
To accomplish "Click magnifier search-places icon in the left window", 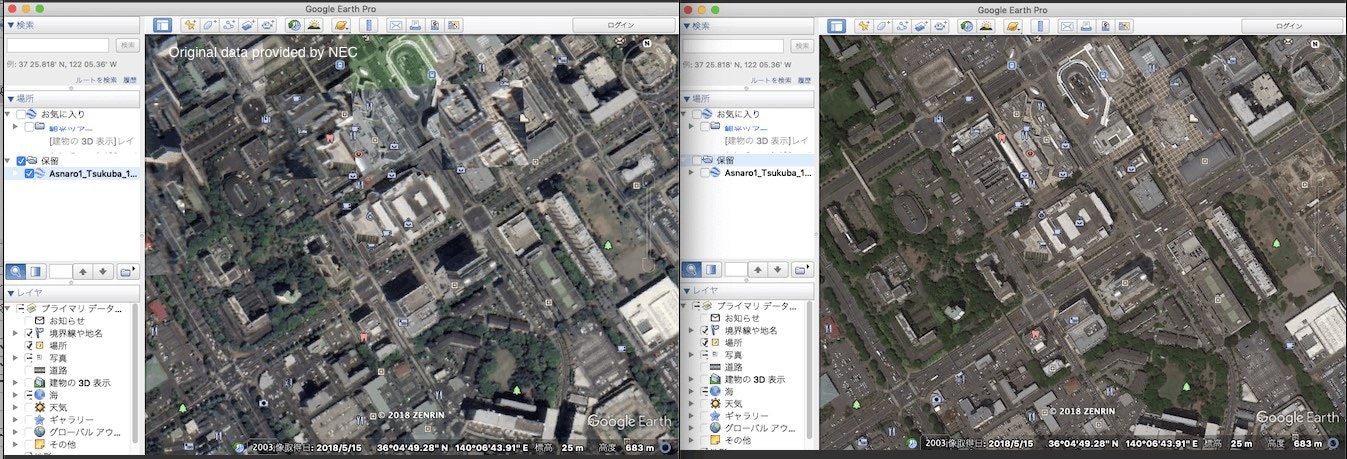I will (17, 271).
